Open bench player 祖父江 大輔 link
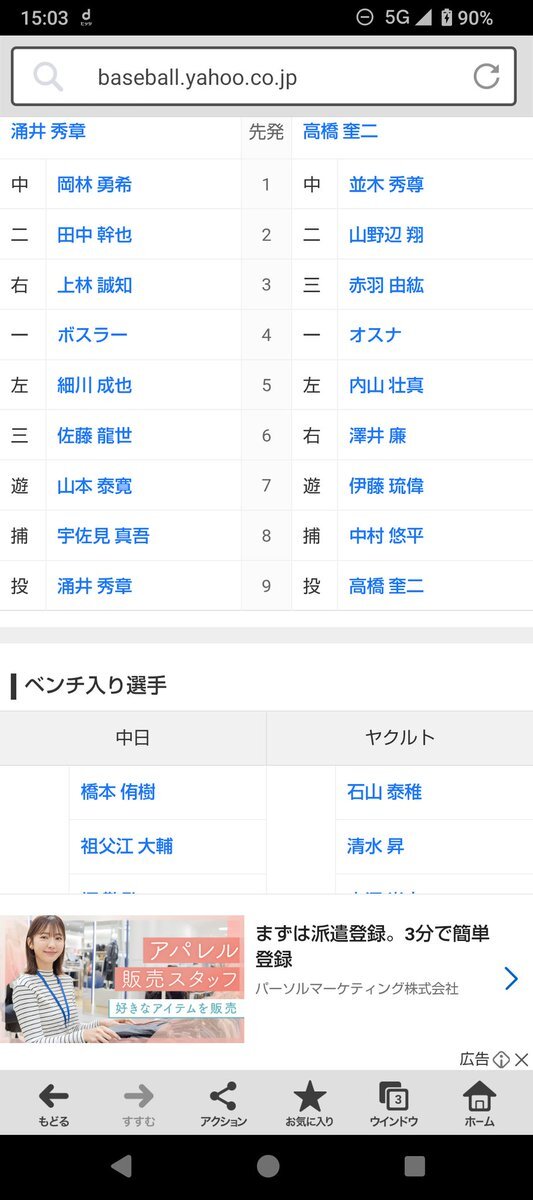The image size is (533, 1200). coord(127,846)
